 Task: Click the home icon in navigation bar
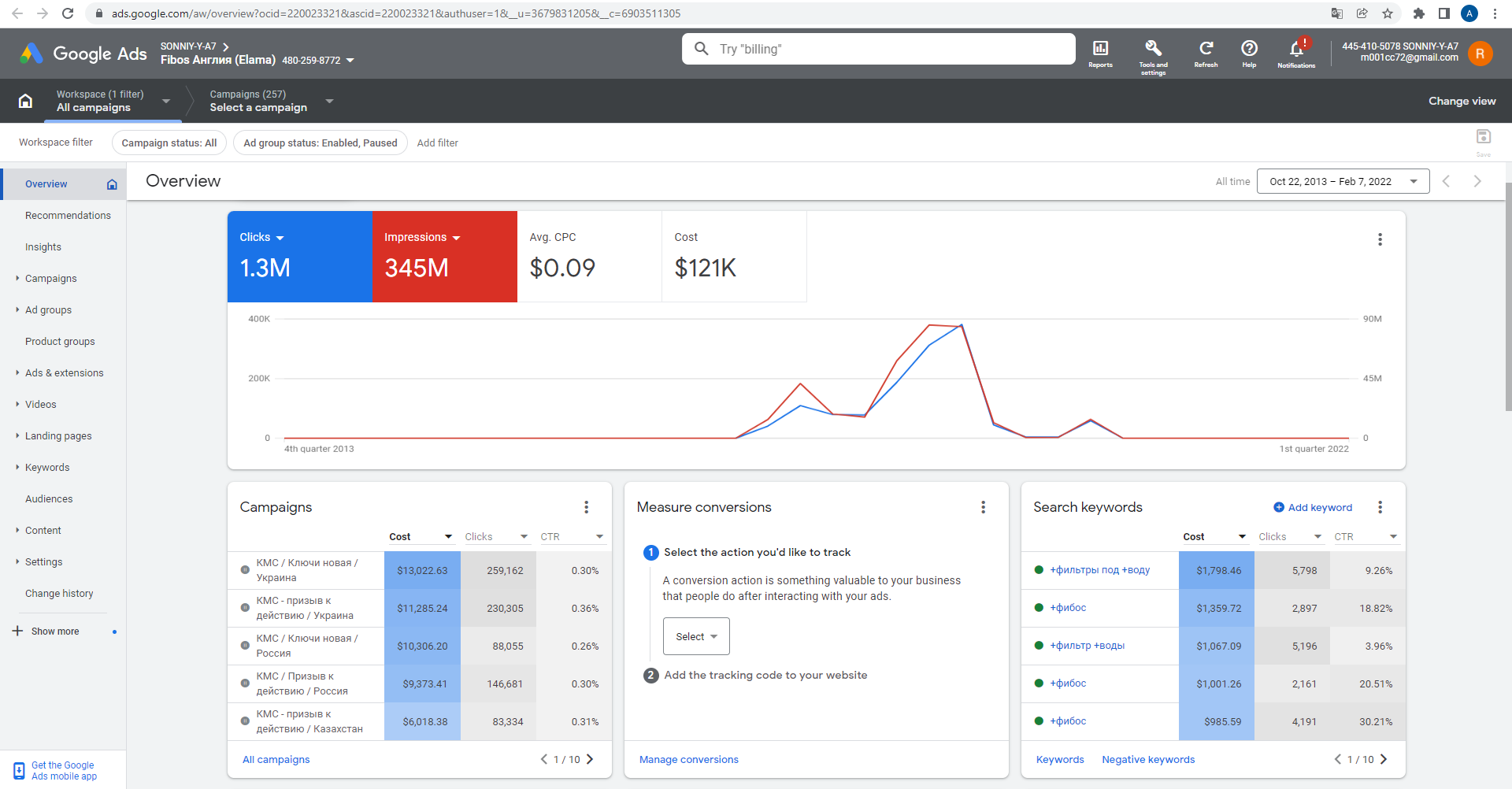click(25, 101)
